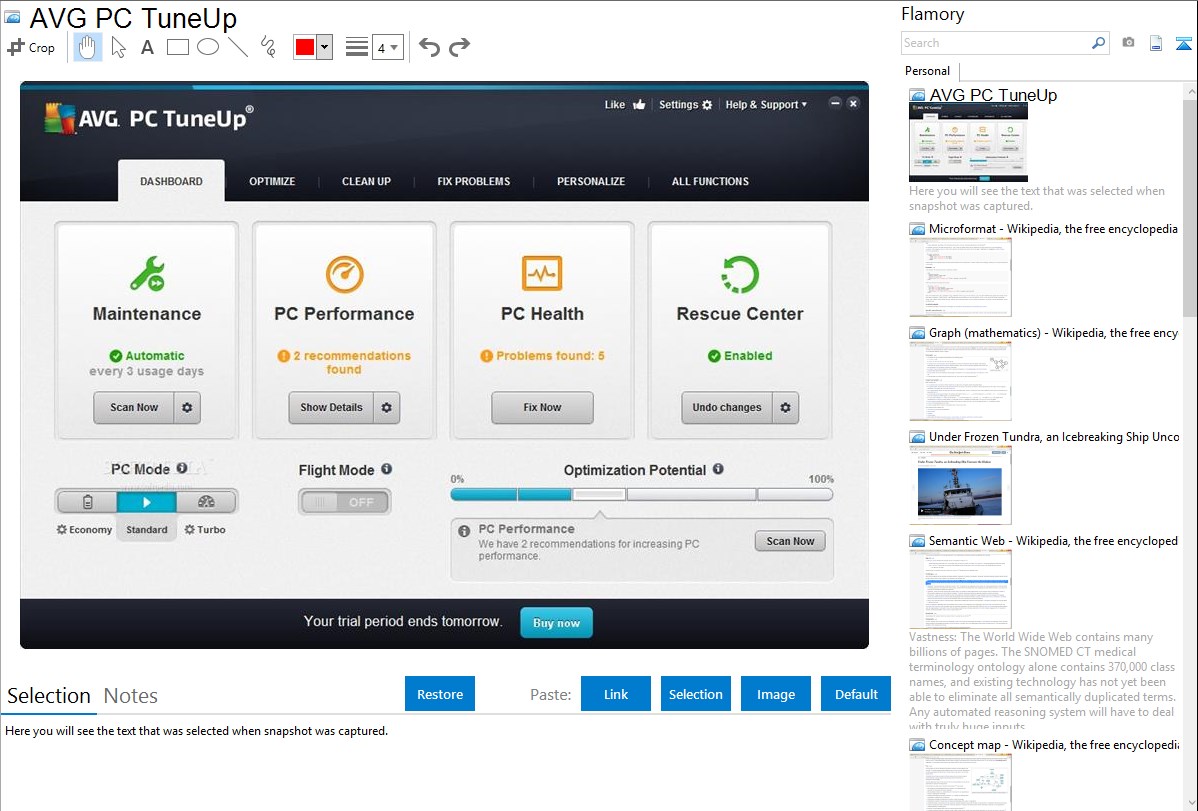Open the All Functions tab
The image size is (1198, 811).
click(710, 181)
